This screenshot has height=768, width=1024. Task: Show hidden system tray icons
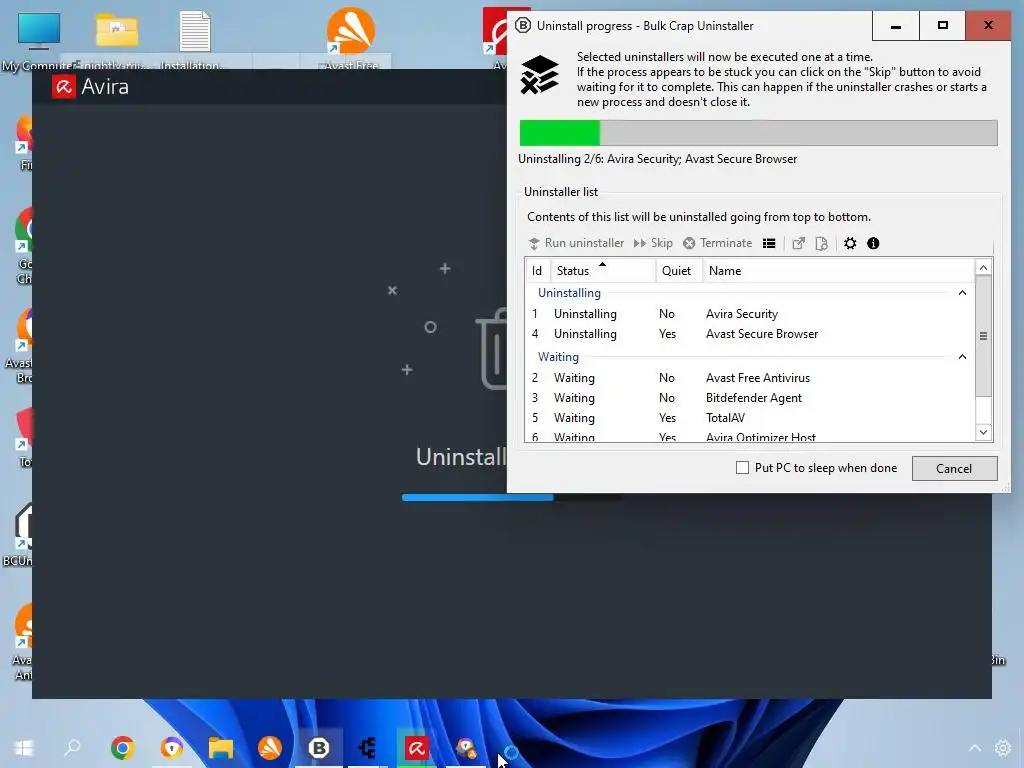974,748
